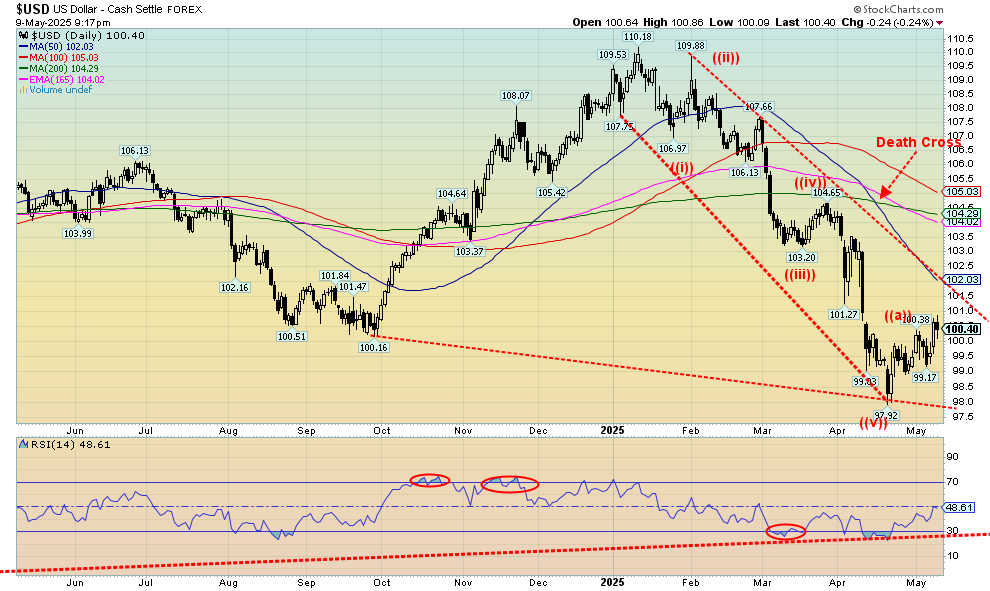Click the 48.61 RSI value tag on right axis
This screenshot has height=591, width=990.
click(x=960, y=507)
